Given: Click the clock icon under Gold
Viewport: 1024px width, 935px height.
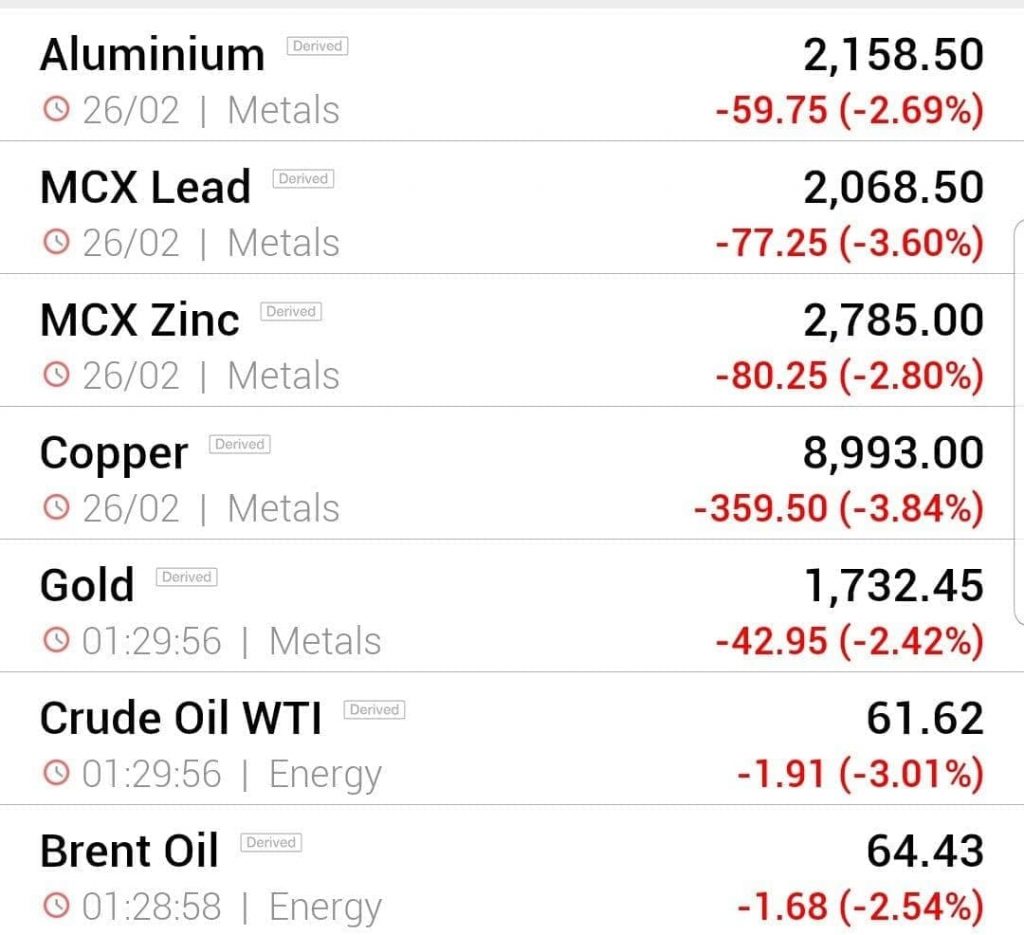Looking at the screenshot, I should pos(56,640).
